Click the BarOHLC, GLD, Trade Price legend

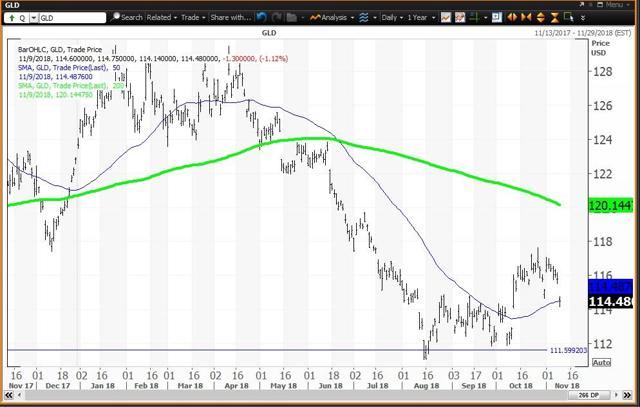pyautogui.click(x=60, y=49)
